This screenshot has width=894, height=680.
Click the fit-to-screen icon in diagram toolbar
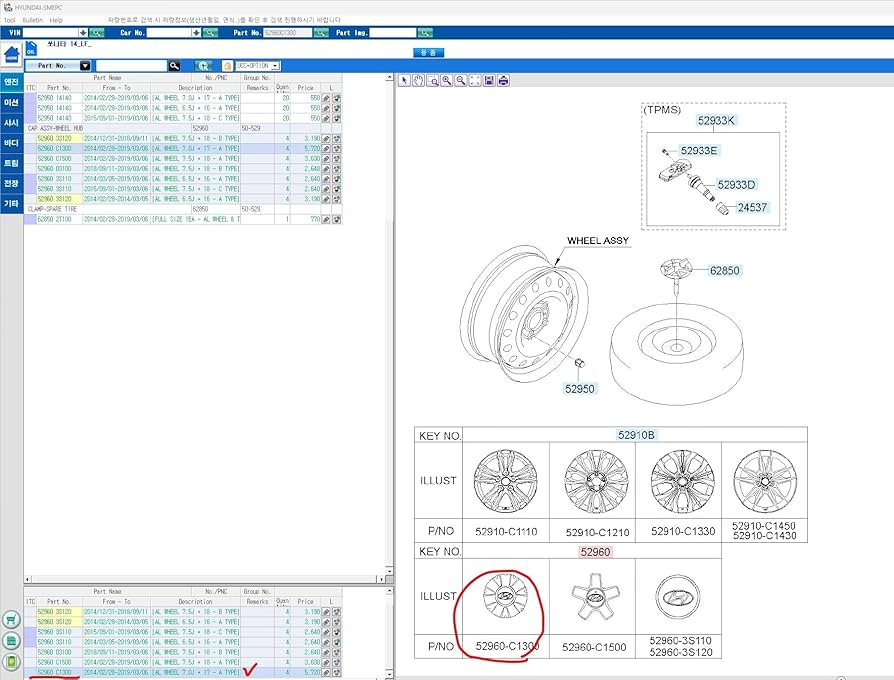(x=474, y=81)
